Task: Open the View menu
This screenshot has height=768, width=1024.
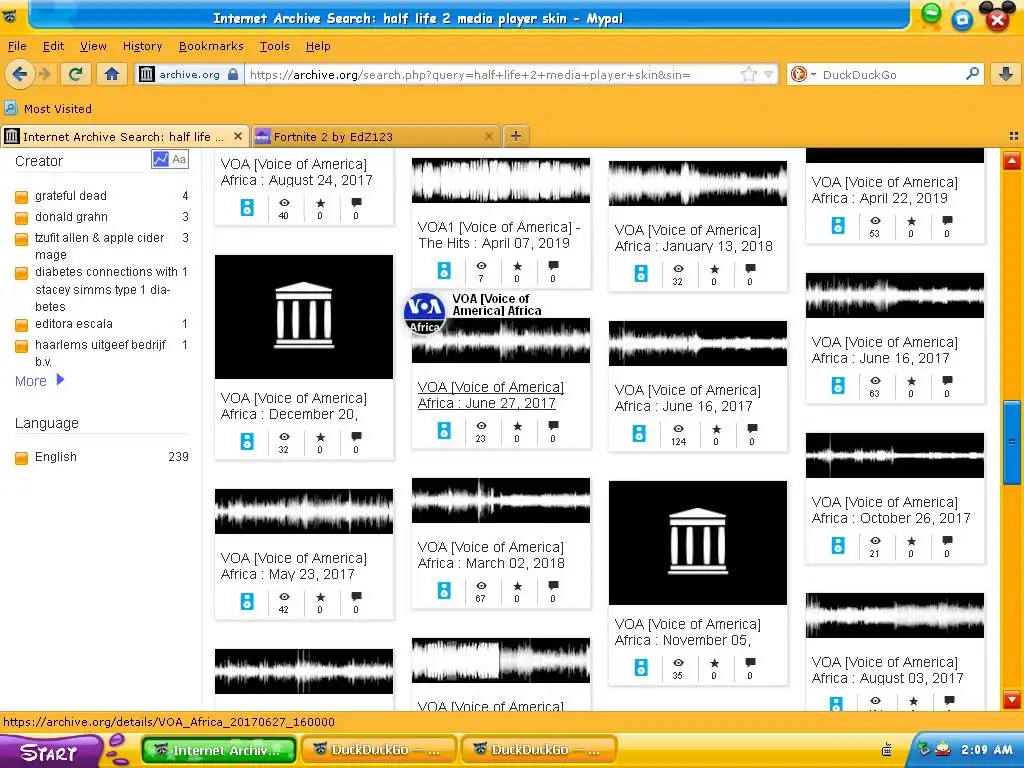Action: [93, 46]
